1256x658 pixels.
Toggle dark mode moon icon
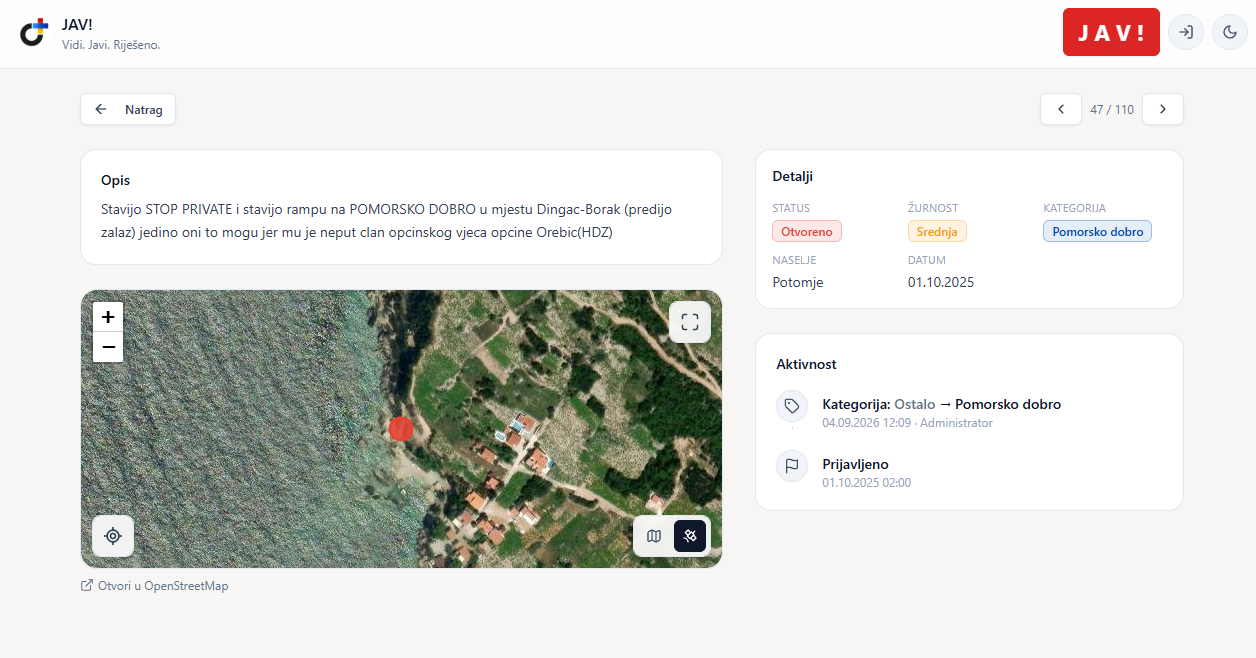click(x=1230, y=32)
